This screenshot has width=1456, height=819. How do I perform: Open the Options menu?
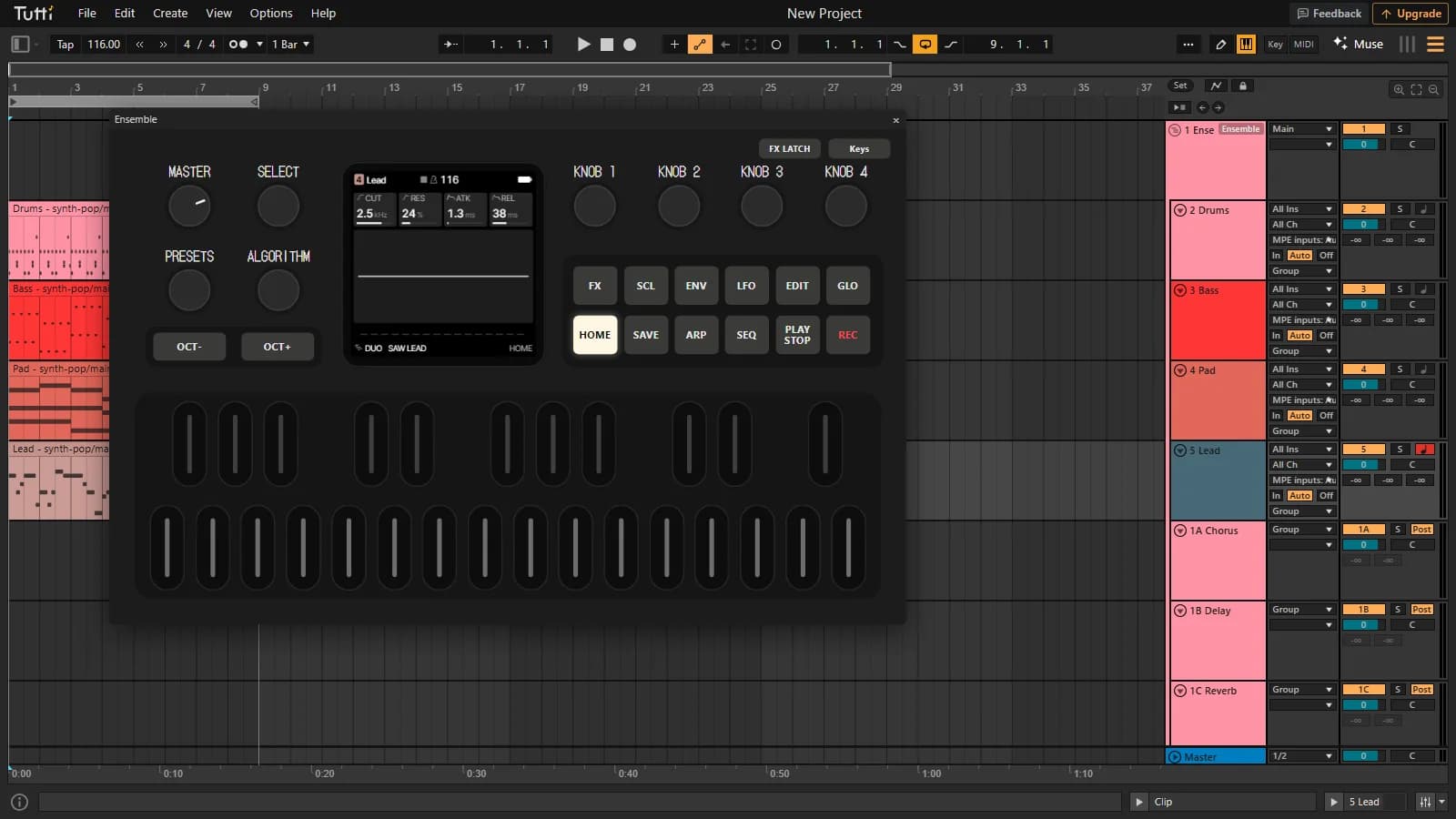tap(271, 13)
